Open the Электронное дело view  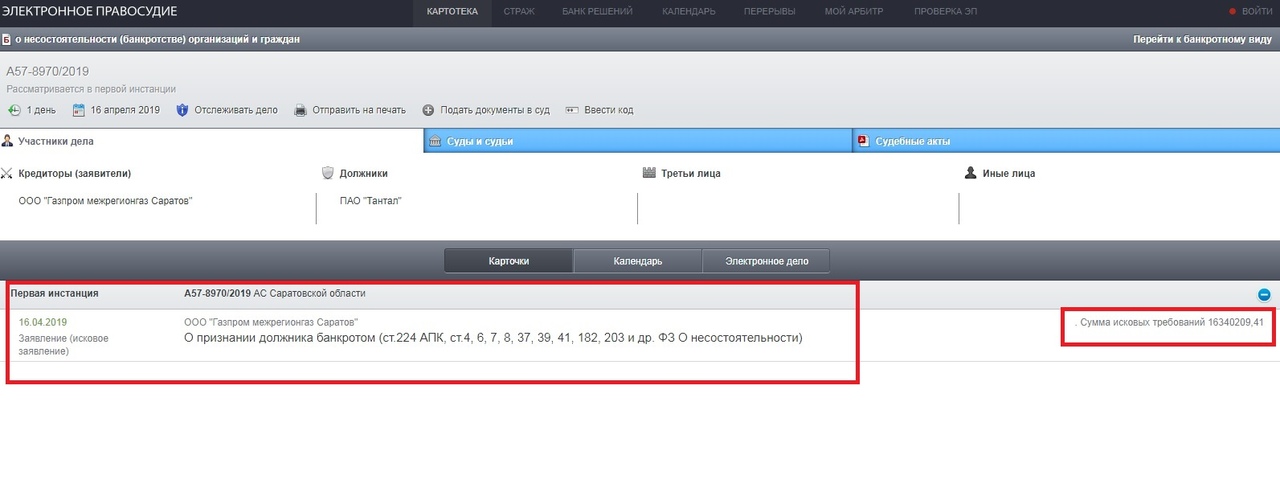pos(765,261)
